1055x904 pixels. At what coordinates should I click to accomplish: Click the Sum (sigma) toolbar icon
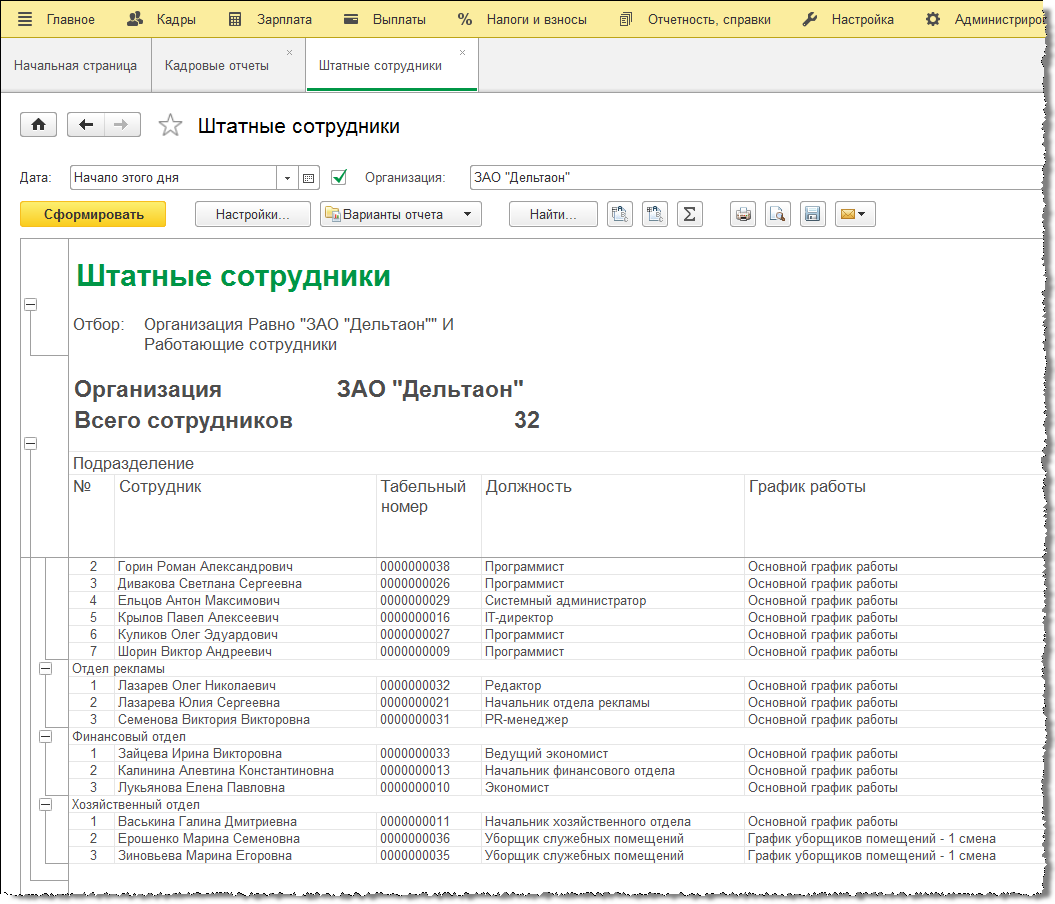690,215
